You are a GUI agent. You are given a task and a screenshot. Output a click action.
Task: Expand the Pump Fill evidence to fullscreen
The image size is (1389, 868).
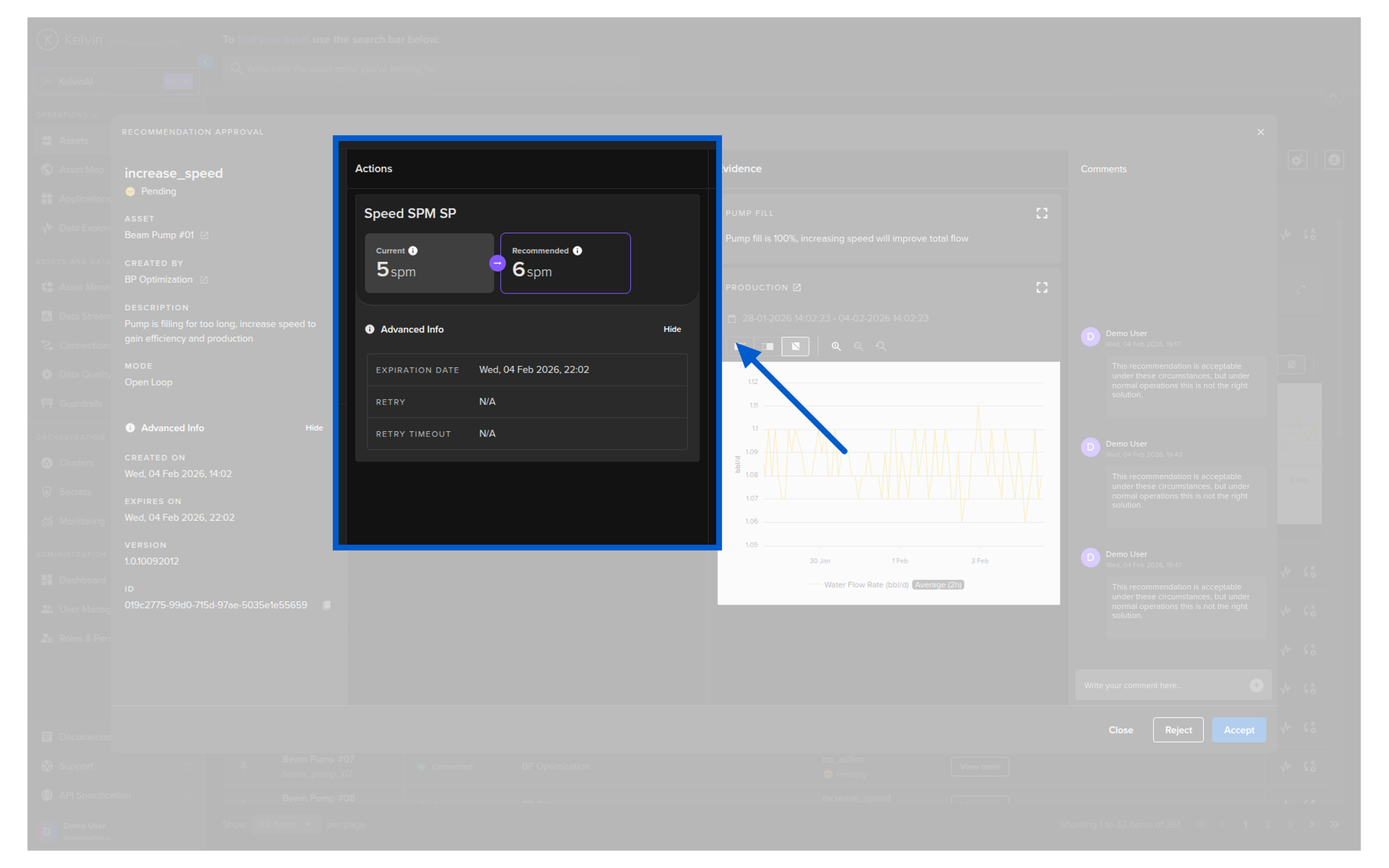pos(1041,213)
